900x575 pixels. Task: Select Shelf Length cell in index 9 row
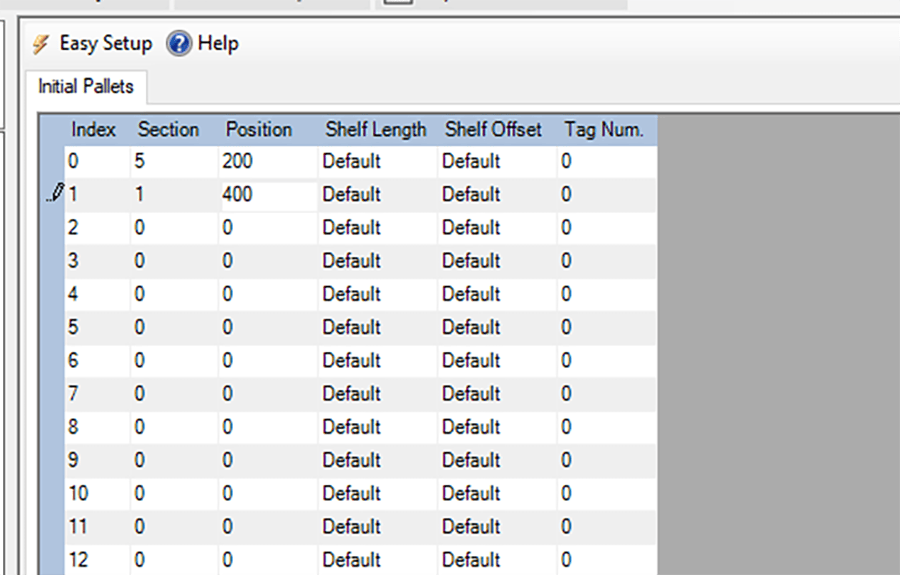click(378, 461)
